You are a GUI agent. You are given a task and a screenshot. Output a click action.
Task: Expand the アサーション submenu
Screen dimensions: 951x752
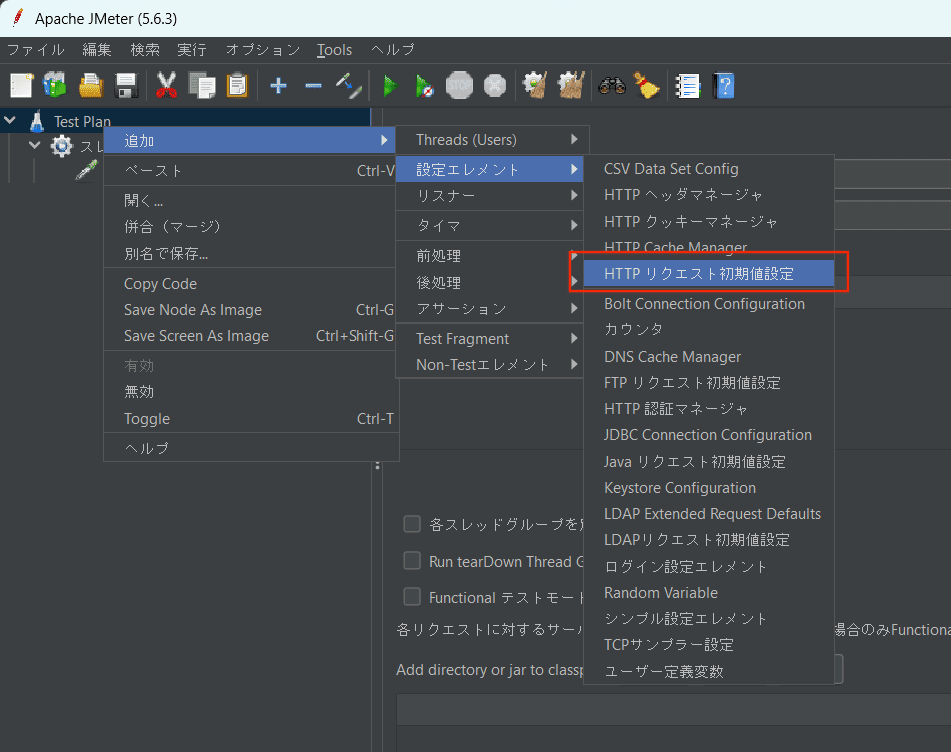point(489,309)
